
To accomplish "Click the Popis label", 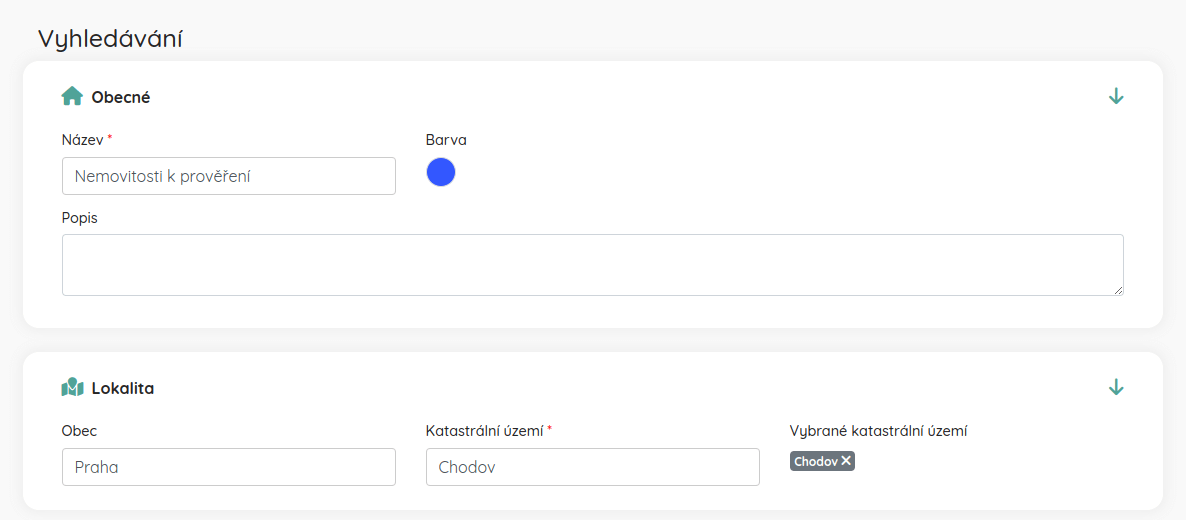I will [80, 218].
